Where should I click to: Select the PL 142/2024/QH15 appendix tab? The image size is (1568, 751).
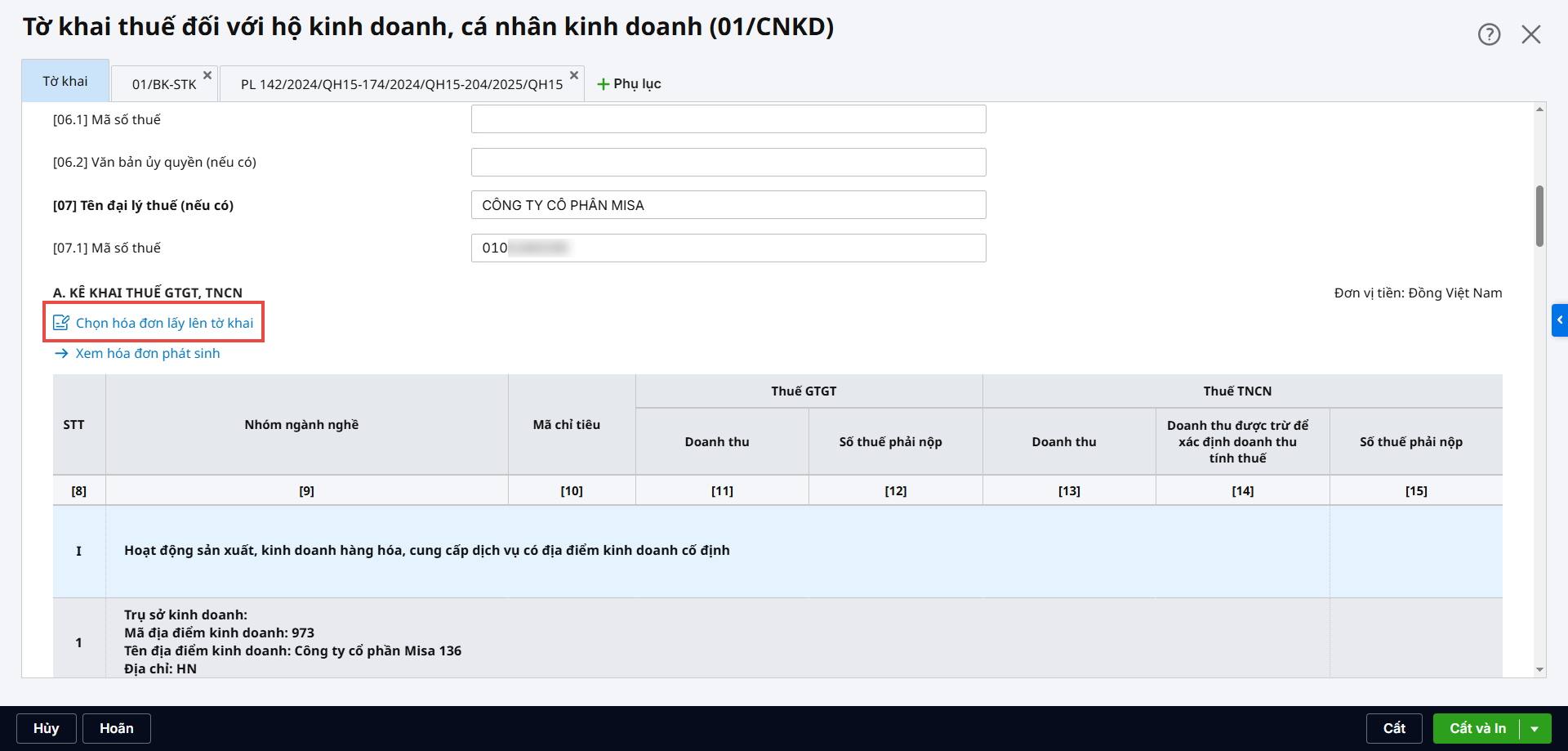(401, 84)
